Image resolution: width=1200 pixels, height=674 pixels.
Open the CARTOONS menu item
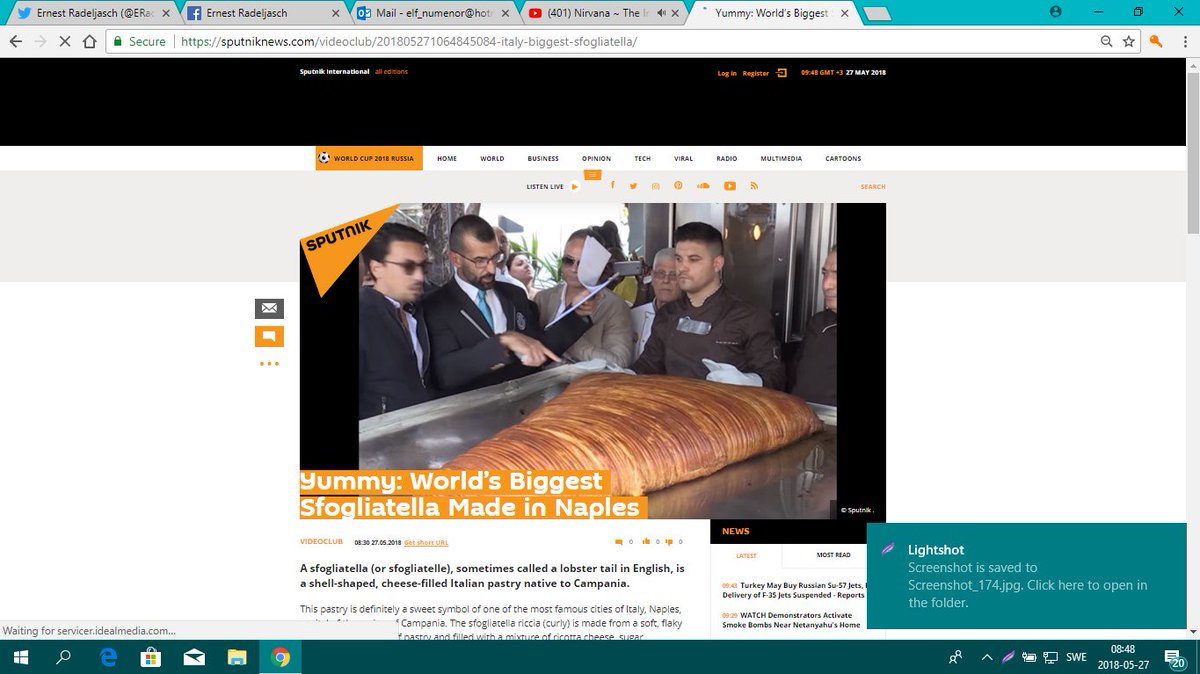(x=843, y=158)
